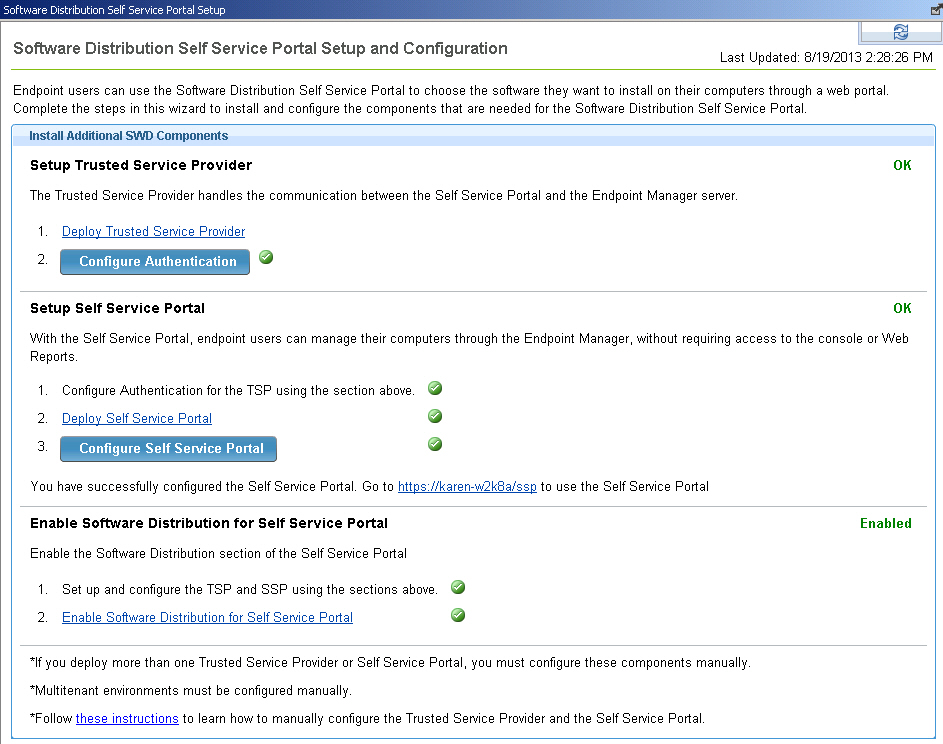Screen dimensions: 943x744
Task: Click the Last Updated timestamp text
Action: 828,57
